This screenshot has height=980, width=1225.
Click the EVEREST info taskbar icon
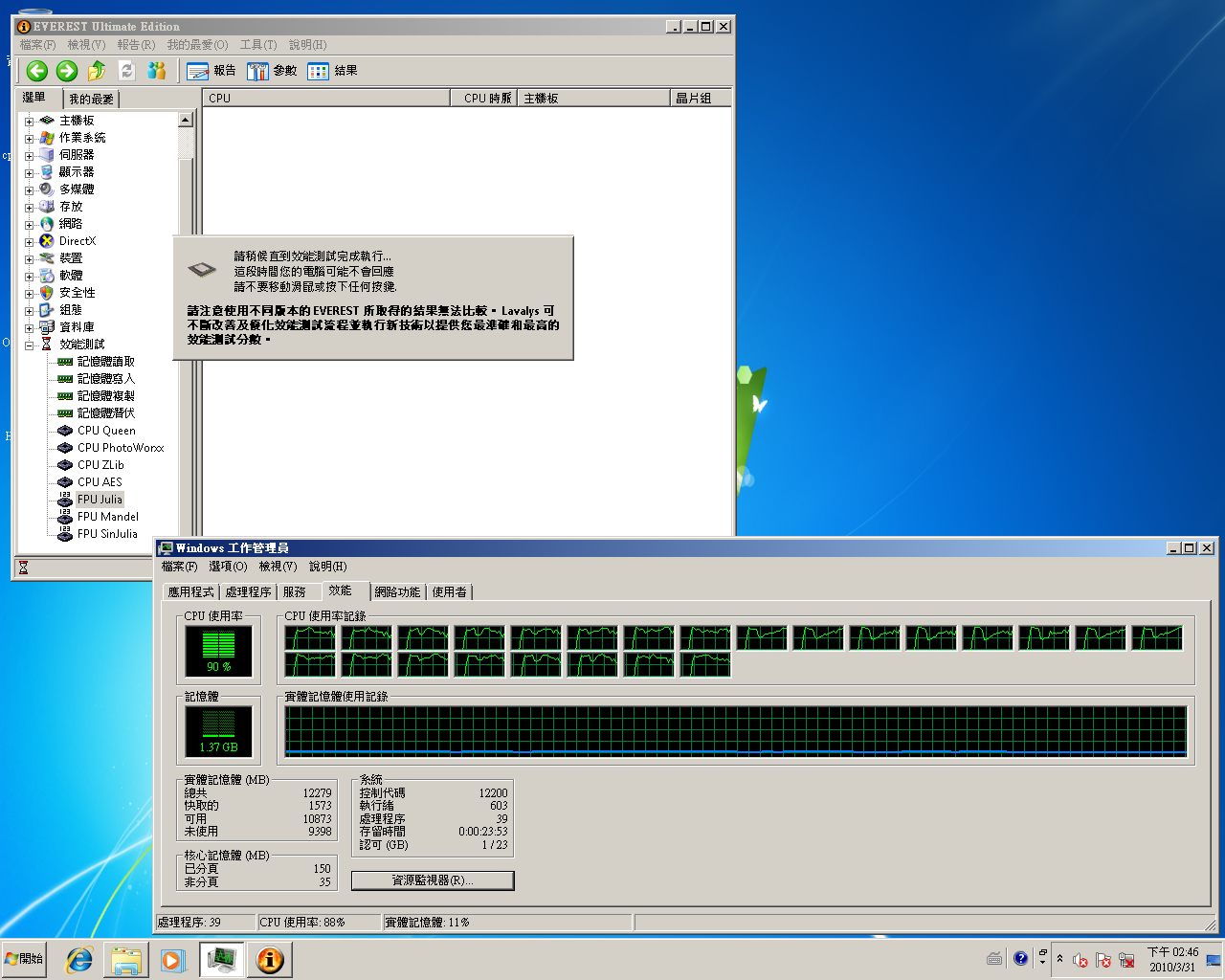coord(270,960)
